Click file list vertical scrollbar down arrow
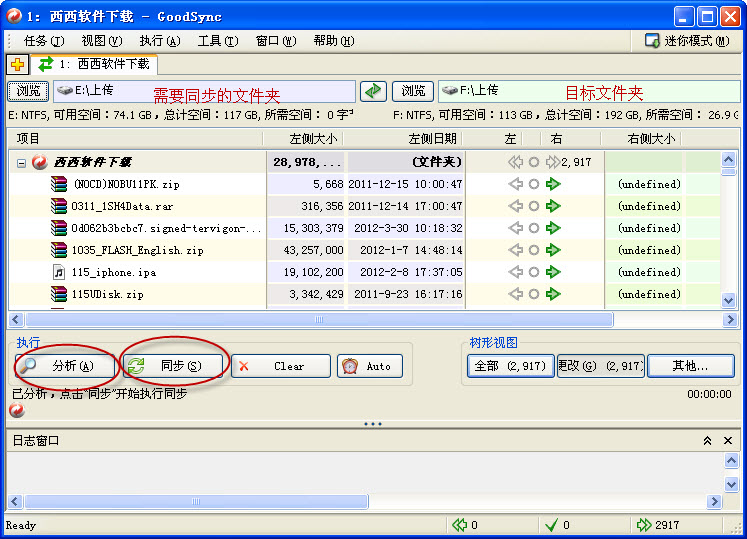Viewport: 747px width, 539px height. coord(728,300)
